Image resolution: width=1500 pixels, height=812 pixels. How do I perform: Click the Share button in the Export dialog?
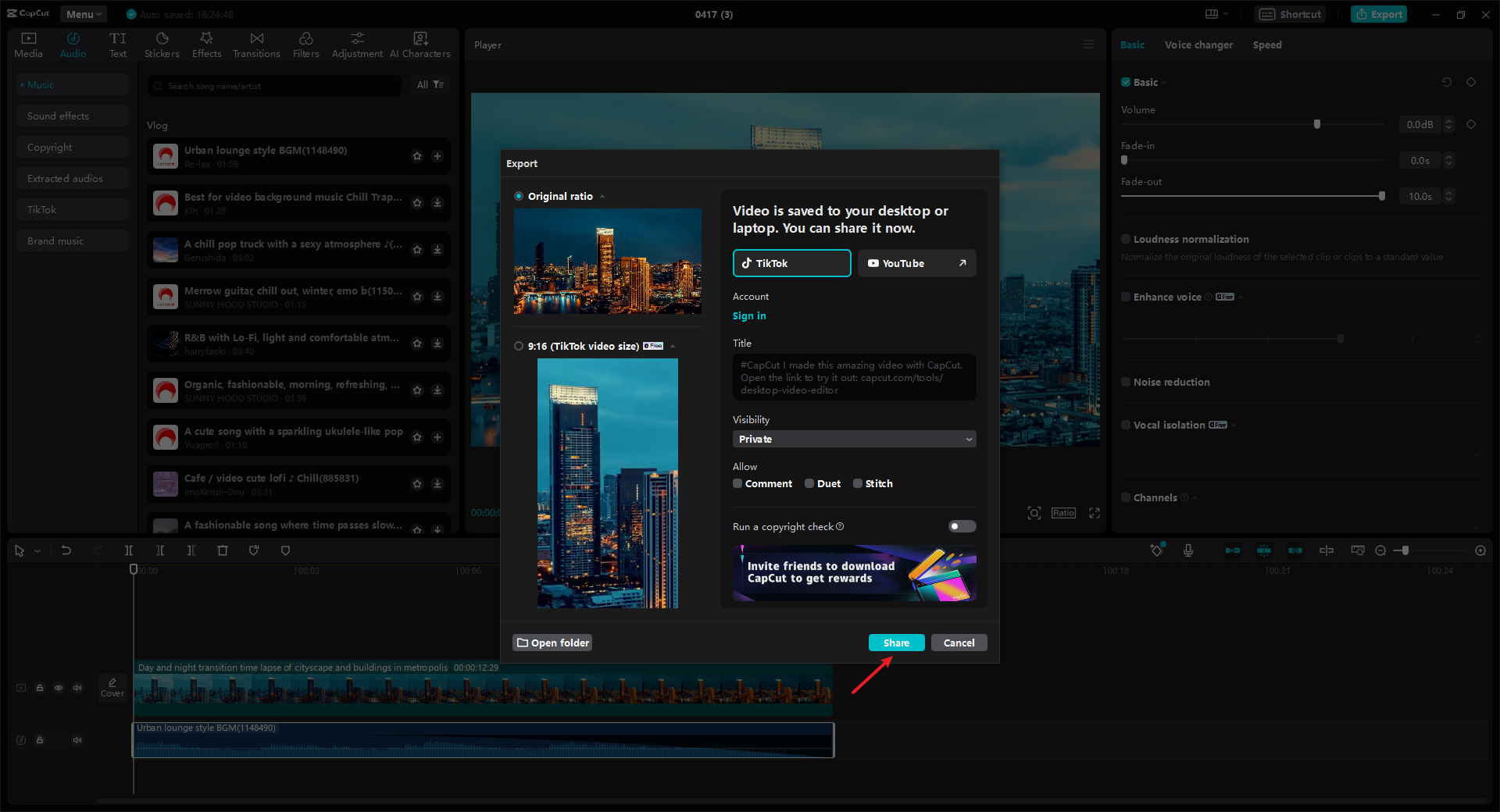(896, 642)
